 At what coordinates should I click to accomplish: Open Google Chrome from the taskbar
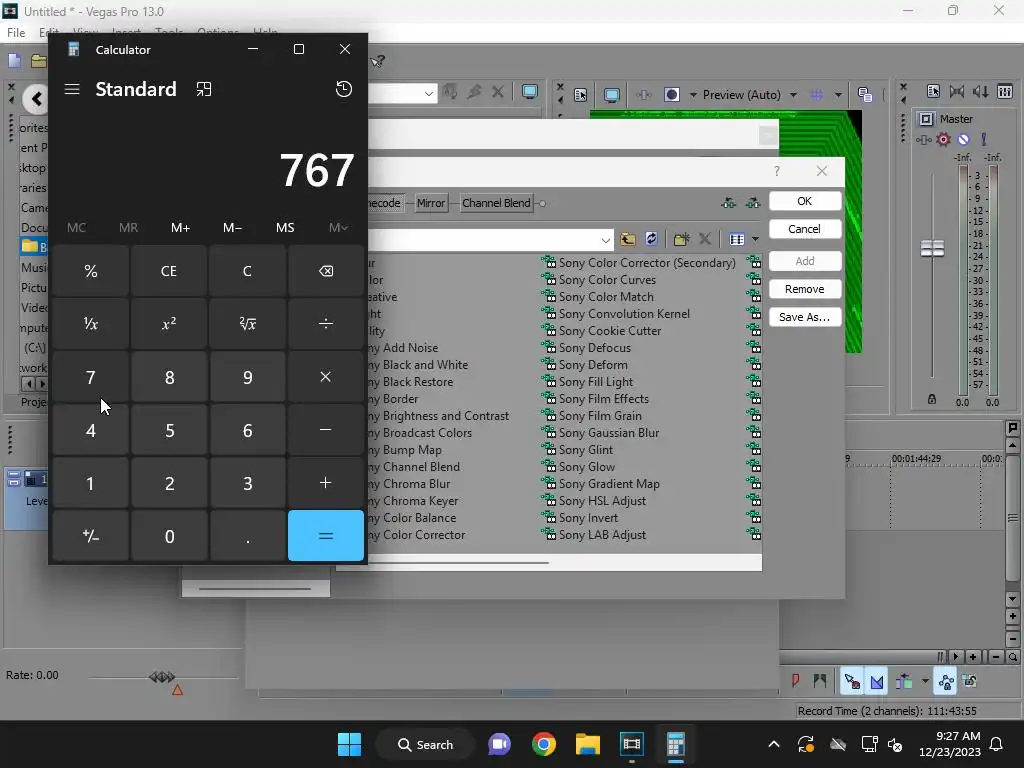coord(543,744)
